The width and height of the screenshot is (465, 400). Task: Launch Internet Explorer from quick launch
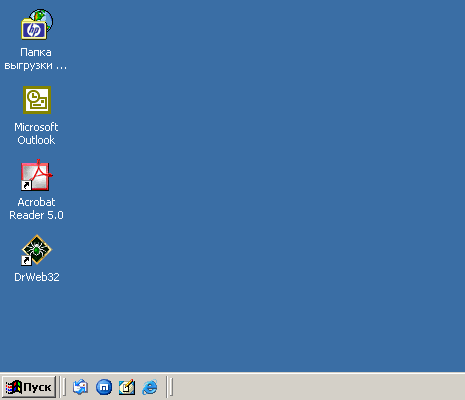pyautogui.click(x=150, y=387)
